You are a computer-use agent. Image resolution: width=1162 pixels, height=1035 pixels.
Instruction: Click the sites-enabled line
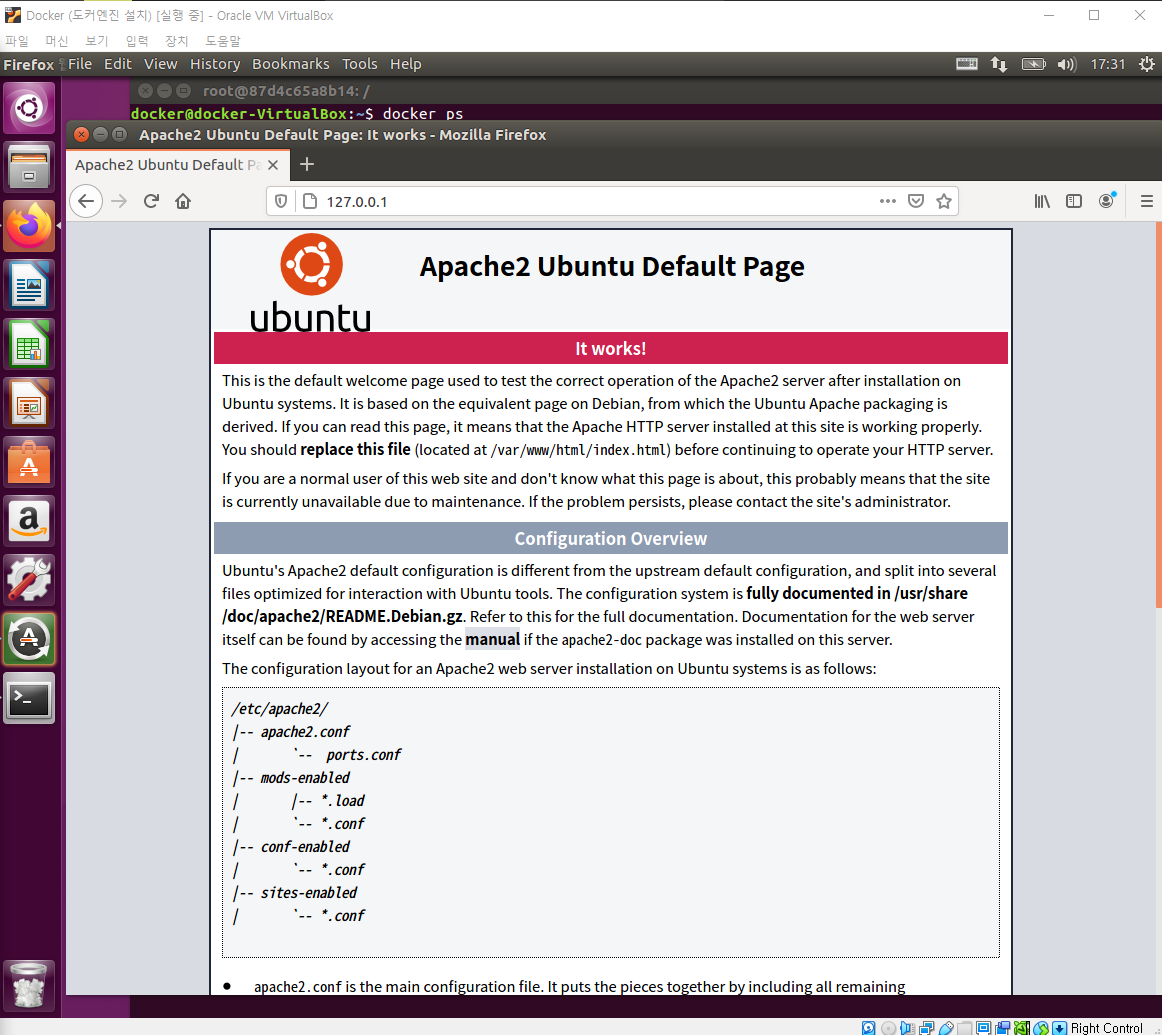[x=308, y=893]
